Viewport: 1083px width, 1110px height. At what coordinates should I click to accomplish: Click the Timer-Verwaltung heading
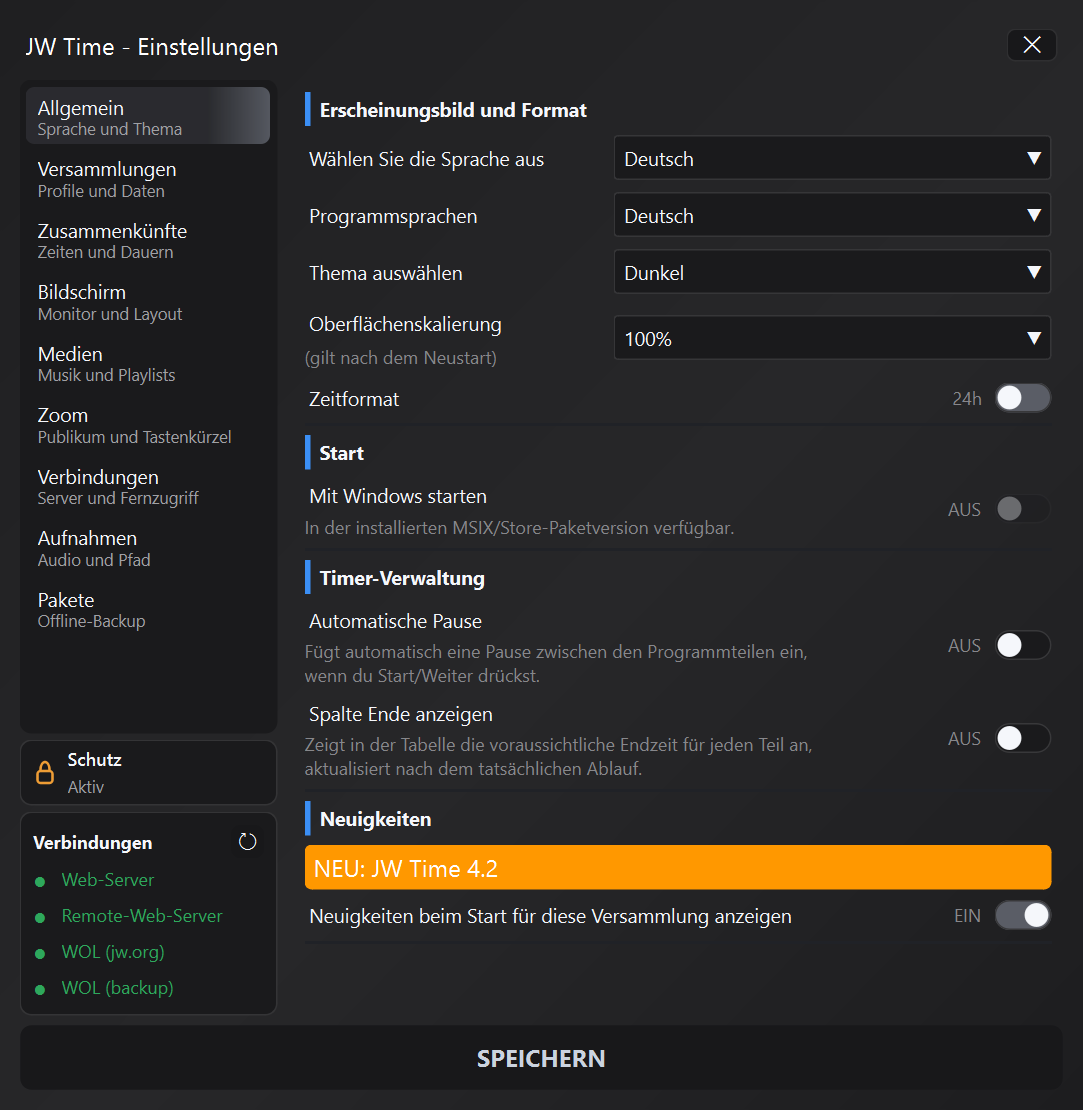pyautogui.click(x=402, y=578)
